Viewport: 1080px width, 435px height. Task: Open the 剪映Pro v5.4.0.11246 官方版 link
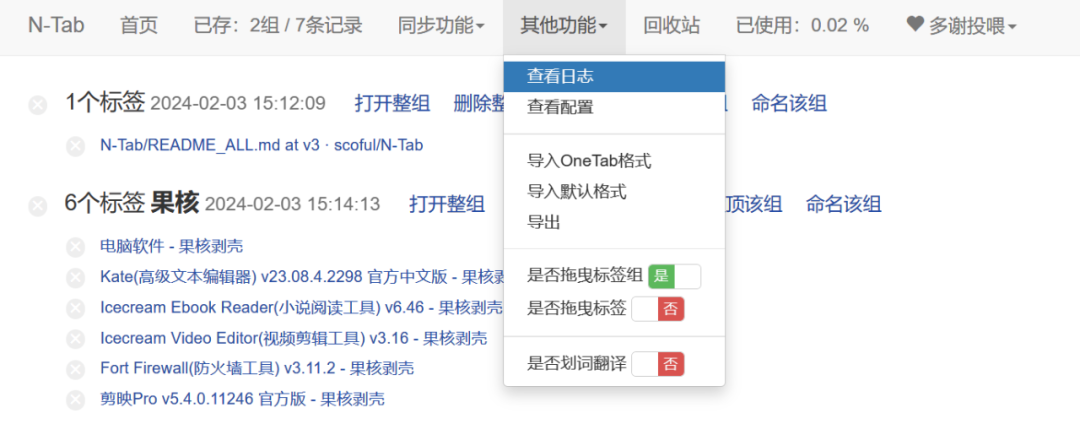coord(242,400)
